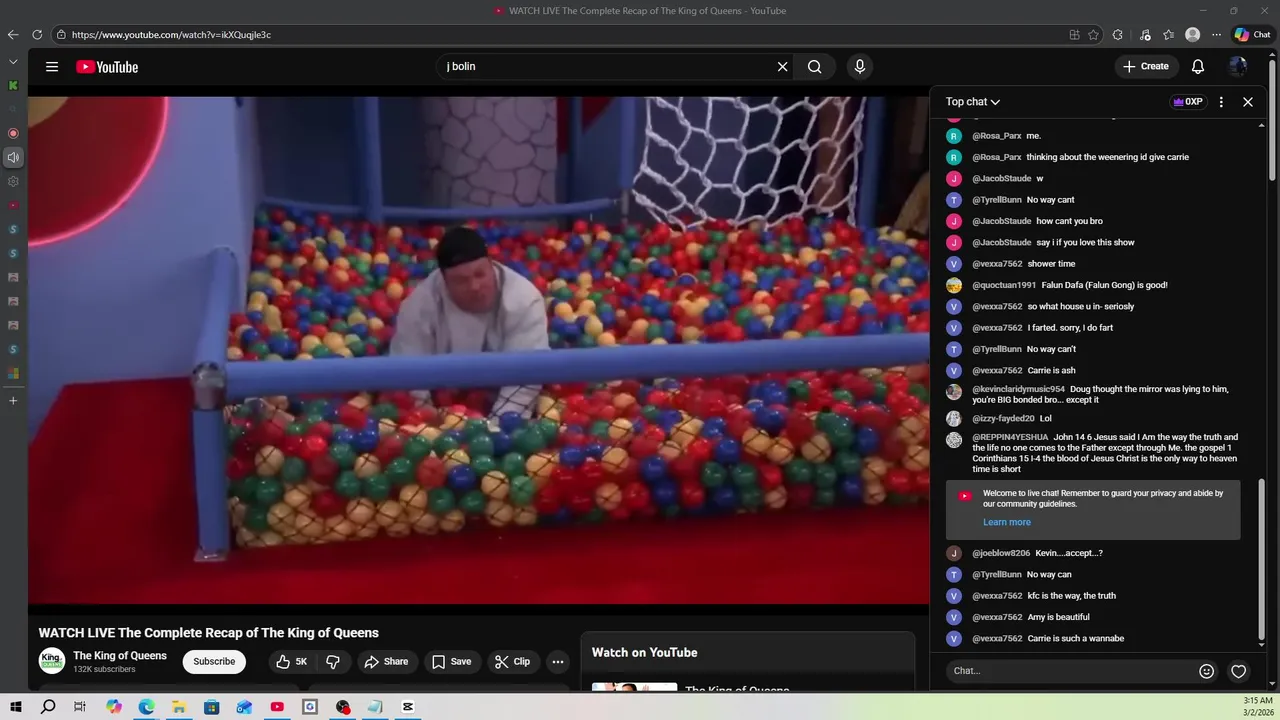The image size is (1280, 720).
Task: Open more actions menu below video
Action: pyautogui.click(x=558, y=661)
